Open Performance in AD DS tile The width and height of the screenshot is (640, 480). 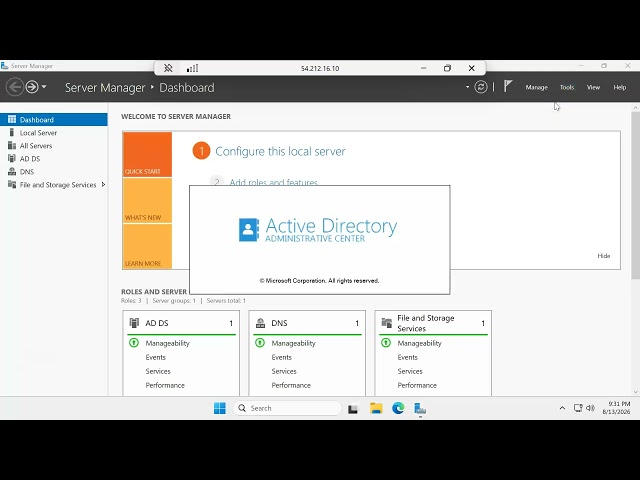165,385
